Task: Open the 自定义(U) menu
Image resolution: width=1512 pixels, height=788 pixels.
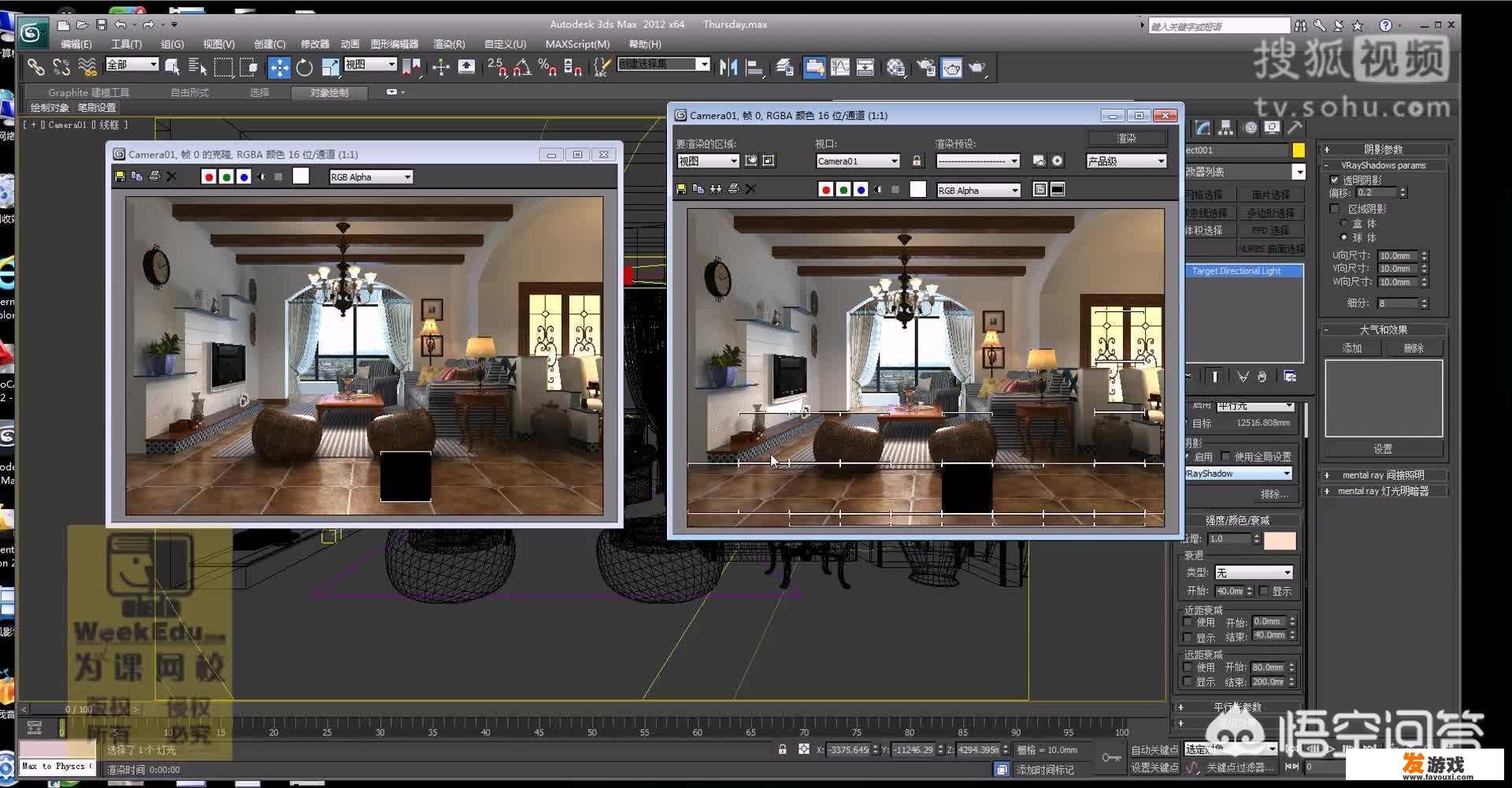Action: tap(505, 44)
